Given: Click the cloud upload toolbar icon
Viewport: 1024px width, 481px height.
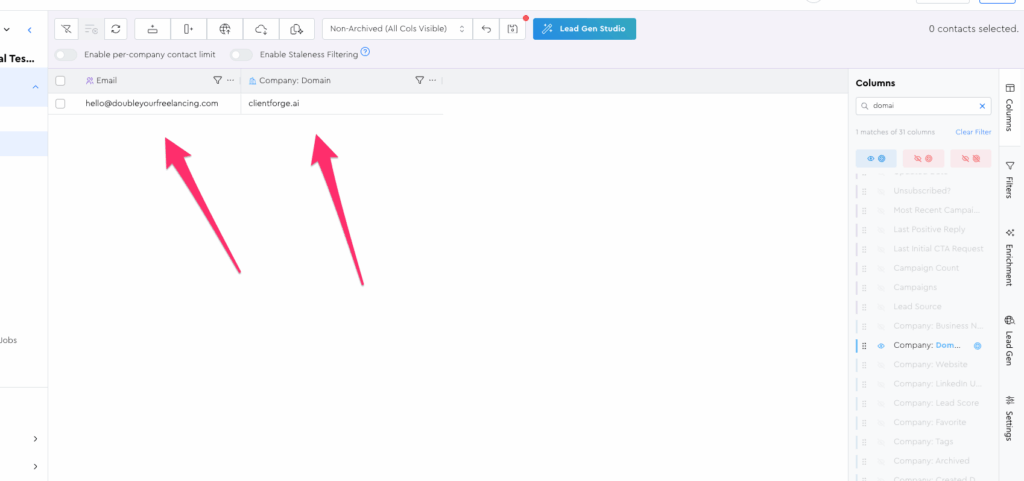Looking at the screenshot, I should pyautogui.click(x=261, y=29).
